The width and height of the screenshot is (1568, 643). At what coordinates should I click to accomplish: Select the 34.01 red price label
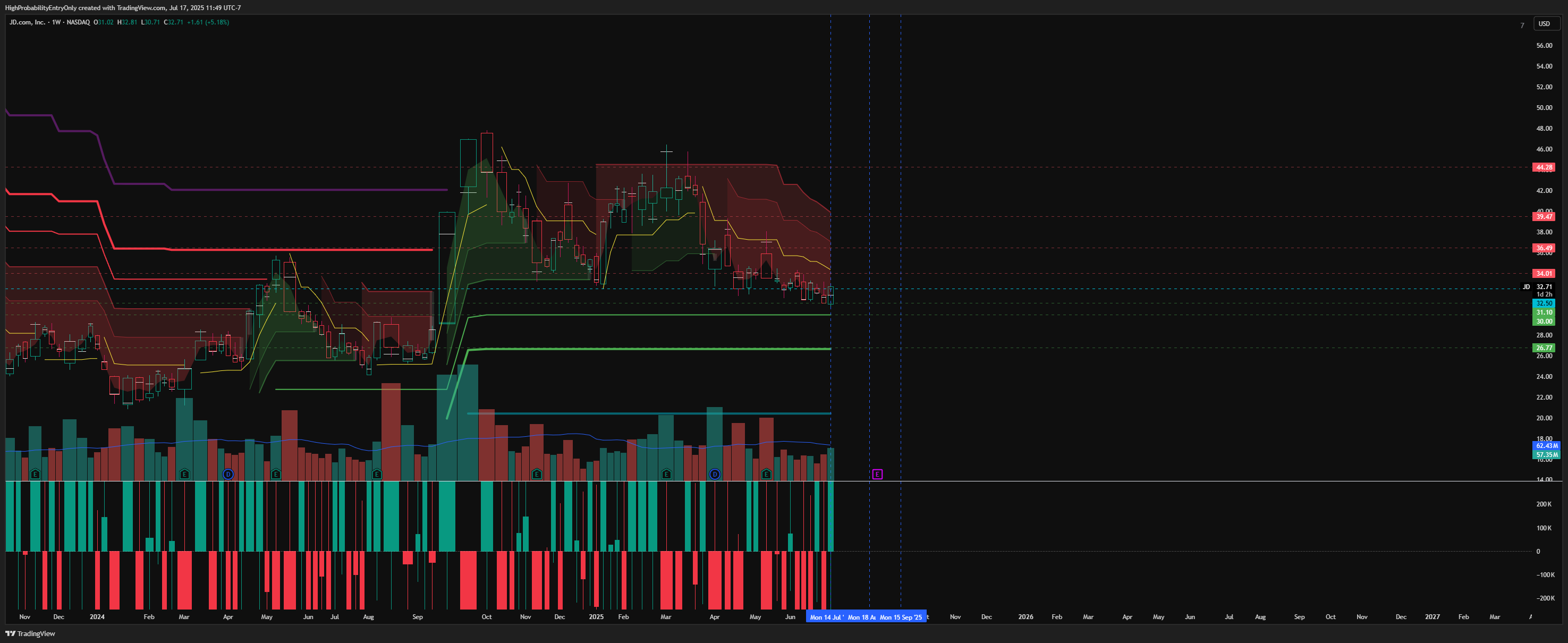coord(1544,273)
